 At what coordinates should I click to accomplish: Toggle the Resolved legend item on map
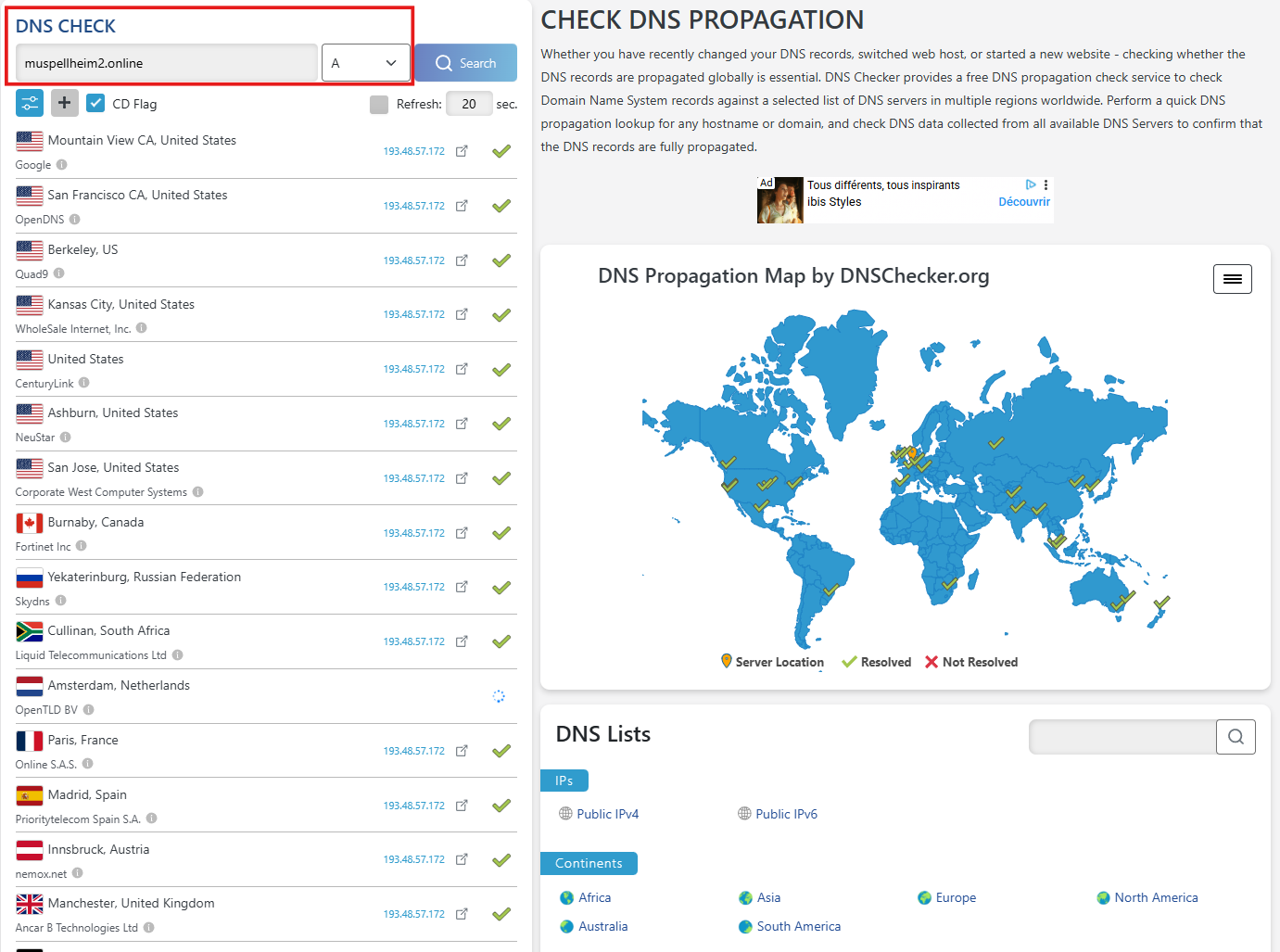(x=876, y=662)
